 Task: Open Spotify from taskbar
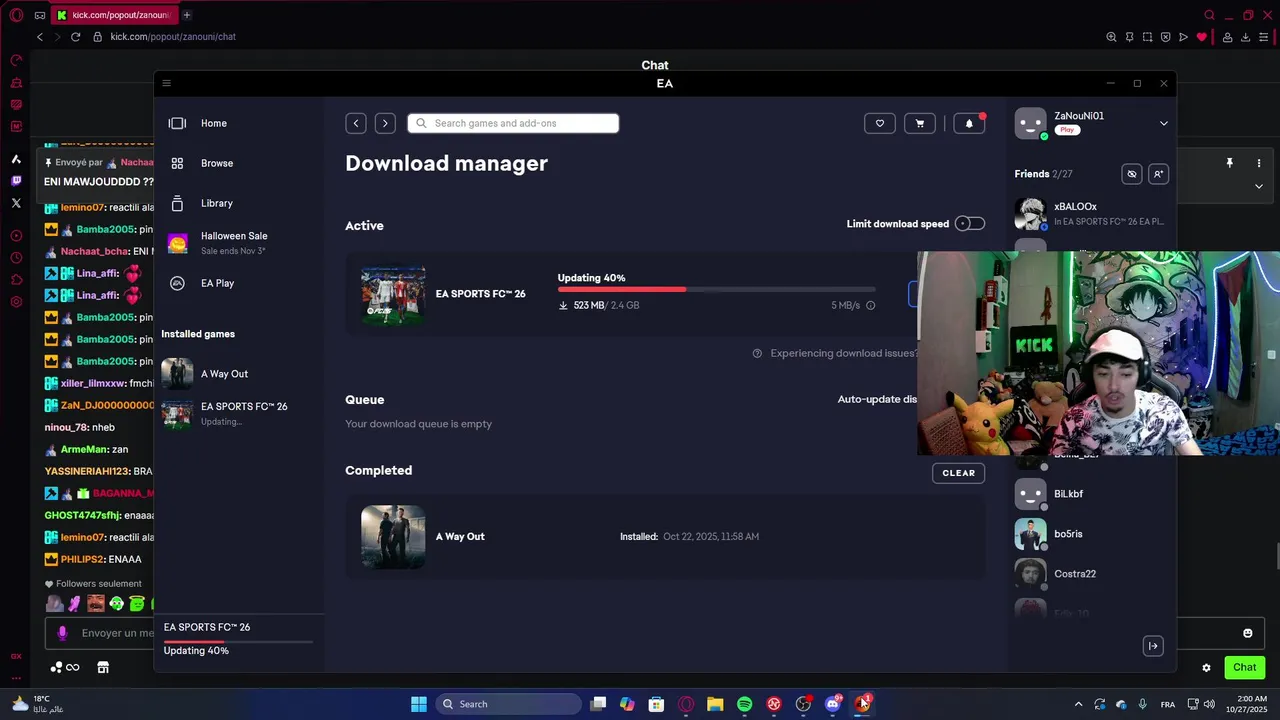(744, 704)
